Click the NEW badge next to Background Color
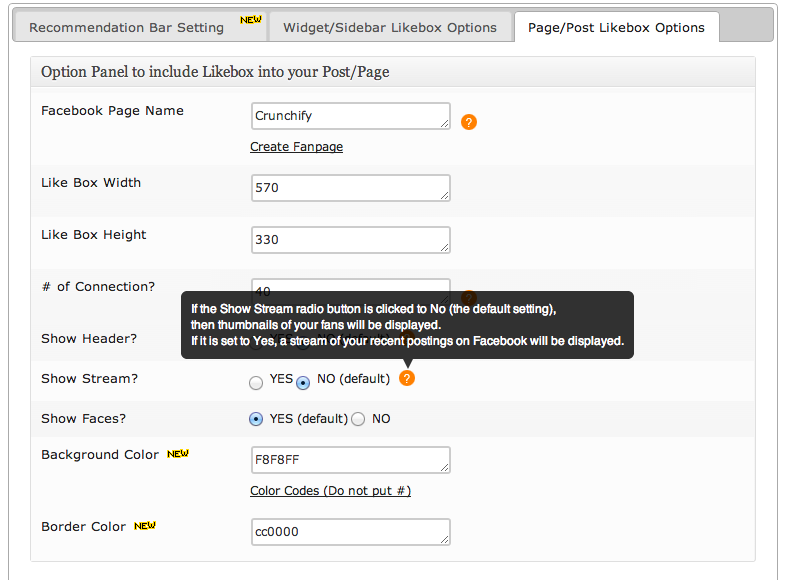 tap(178, 454)
